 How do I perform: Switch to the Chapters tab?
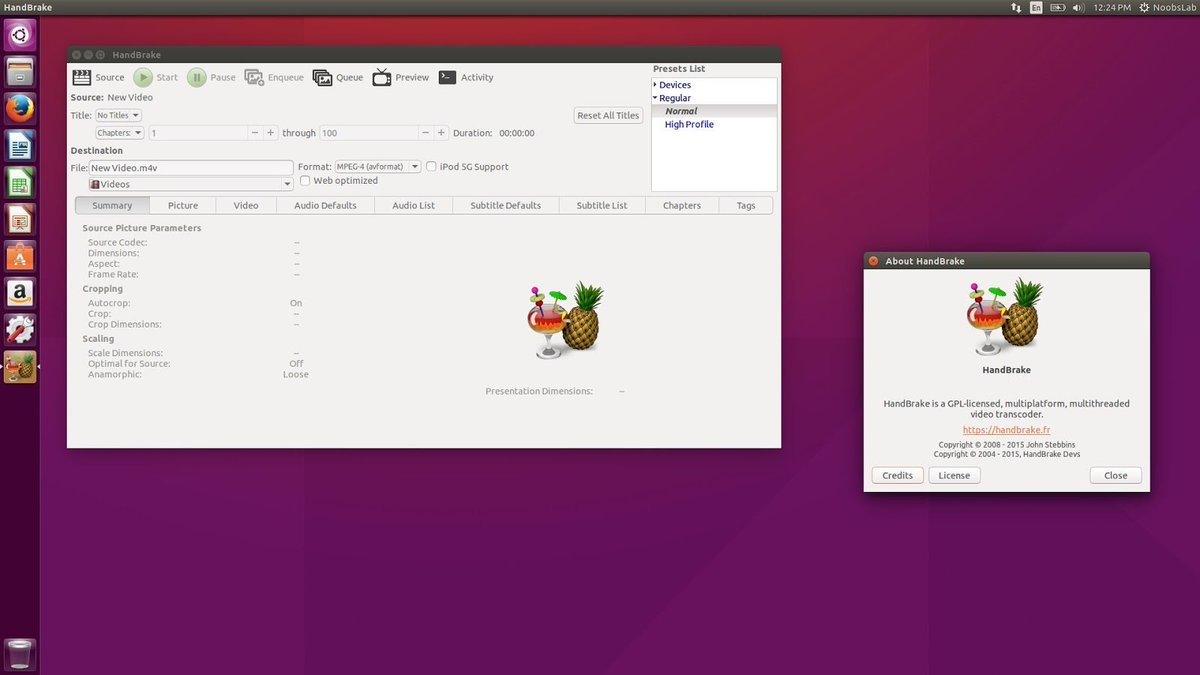[682, 205]
